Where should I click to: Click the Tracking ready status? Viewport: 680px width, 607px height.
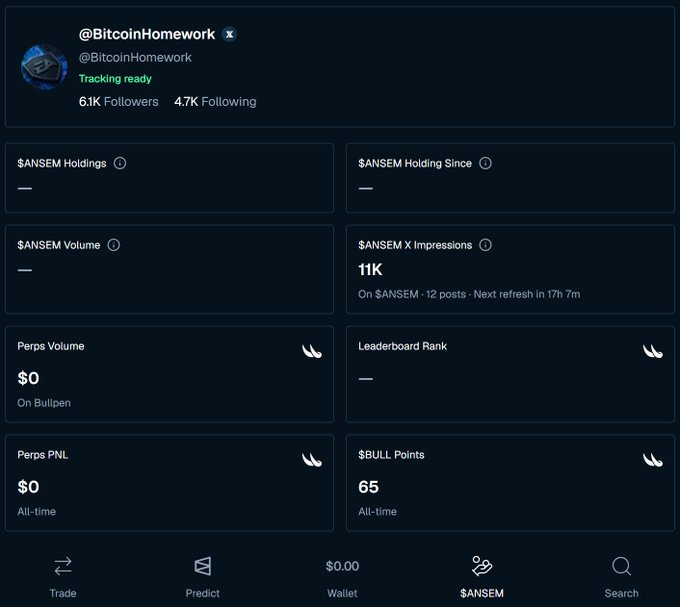pos(115,78)
